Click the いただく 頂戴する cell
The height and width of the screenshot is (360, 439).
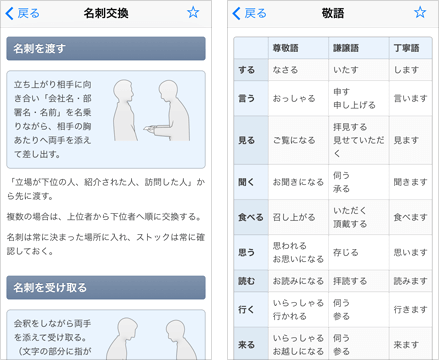(359, 217)
